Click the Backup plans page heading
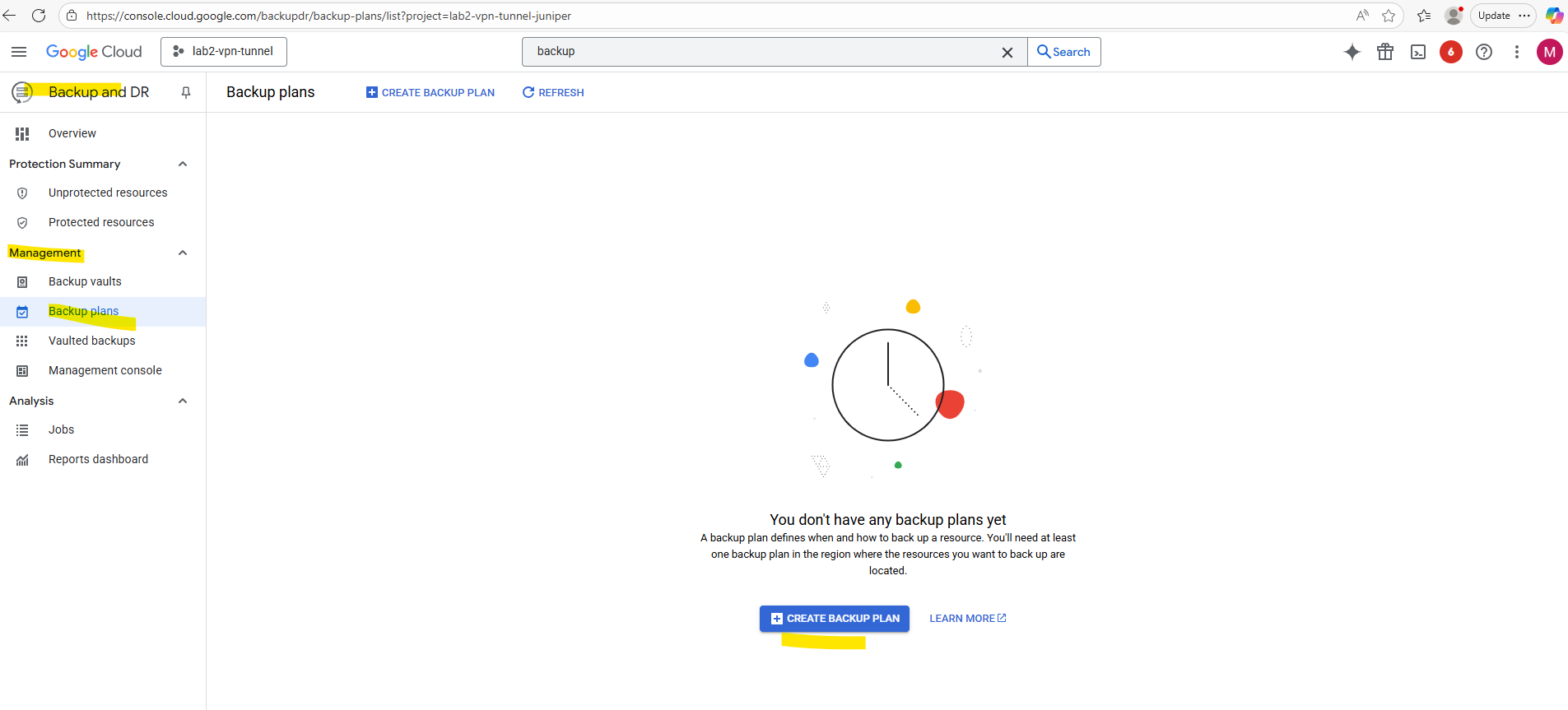1568x710 pixels. point(271,92)
